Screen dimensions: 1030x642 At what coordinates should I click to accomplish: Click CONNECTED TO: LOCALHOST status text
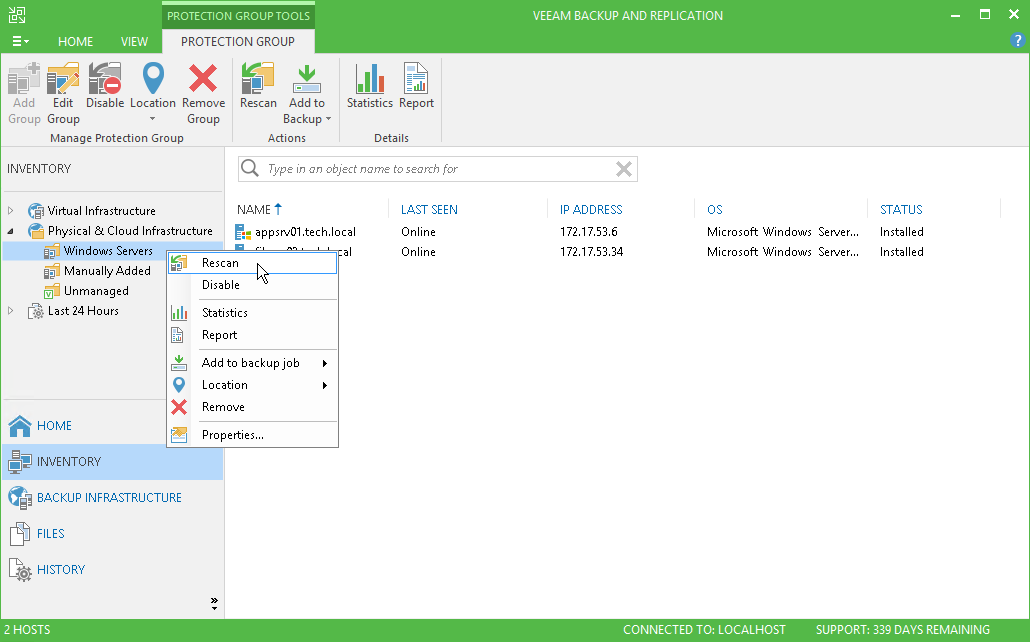[x=704, y=630]
